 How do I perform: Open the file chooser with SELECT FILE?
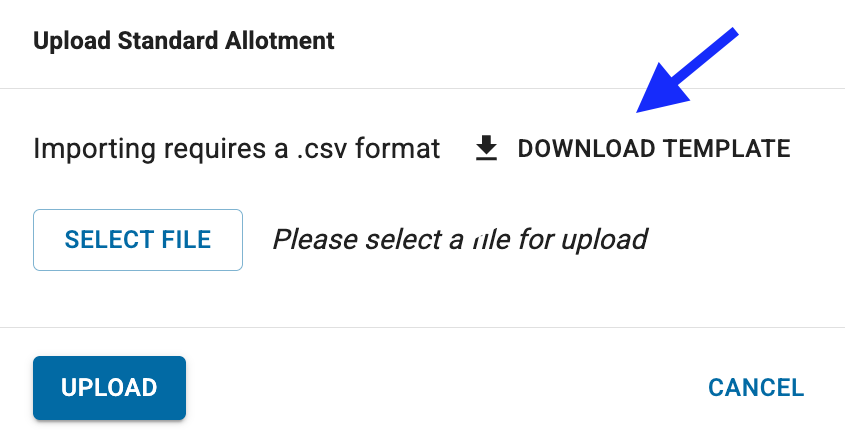(x=138, y=240)
